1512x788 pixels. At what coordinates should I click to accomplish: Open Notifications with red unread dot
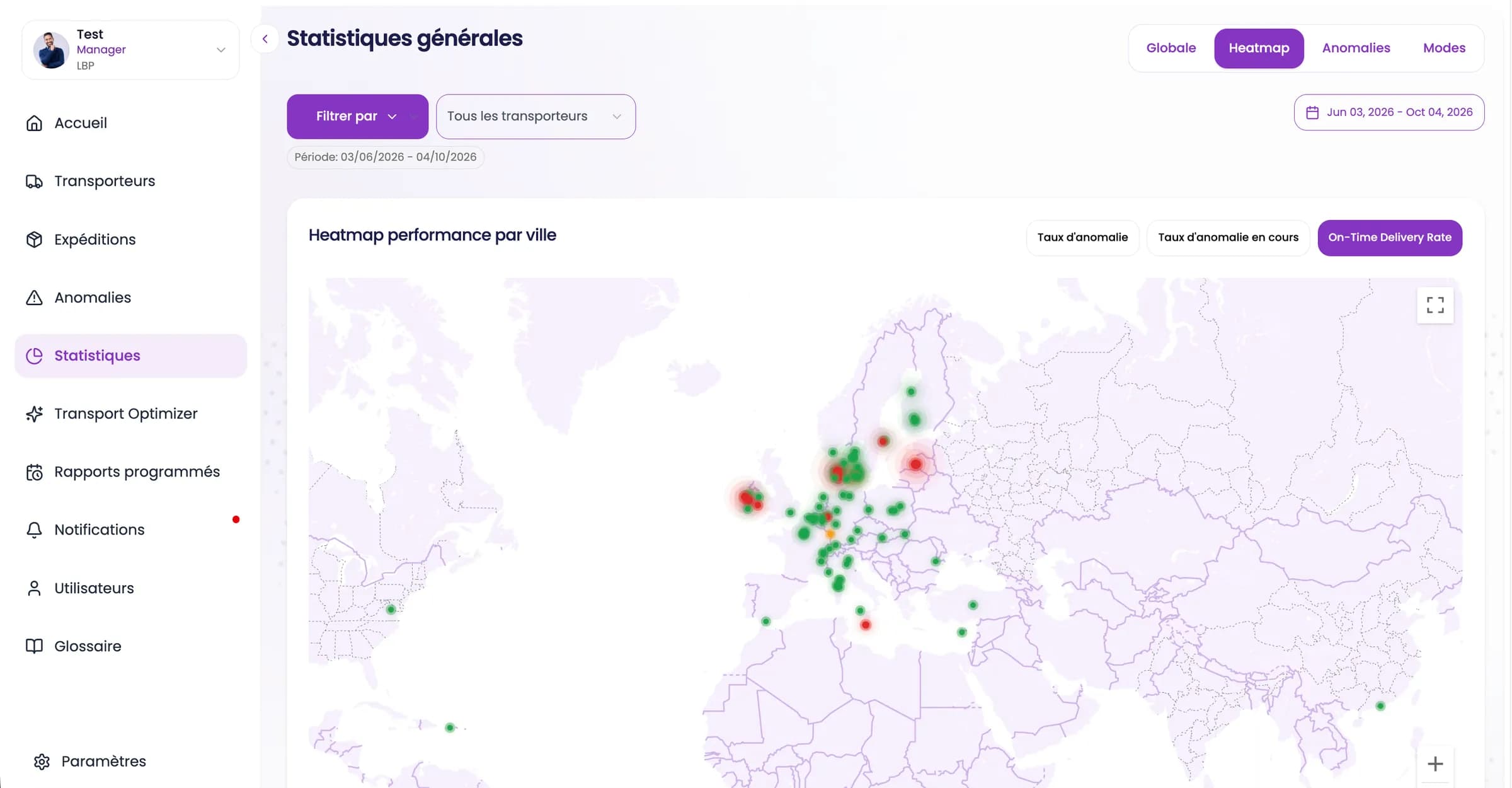130,530
